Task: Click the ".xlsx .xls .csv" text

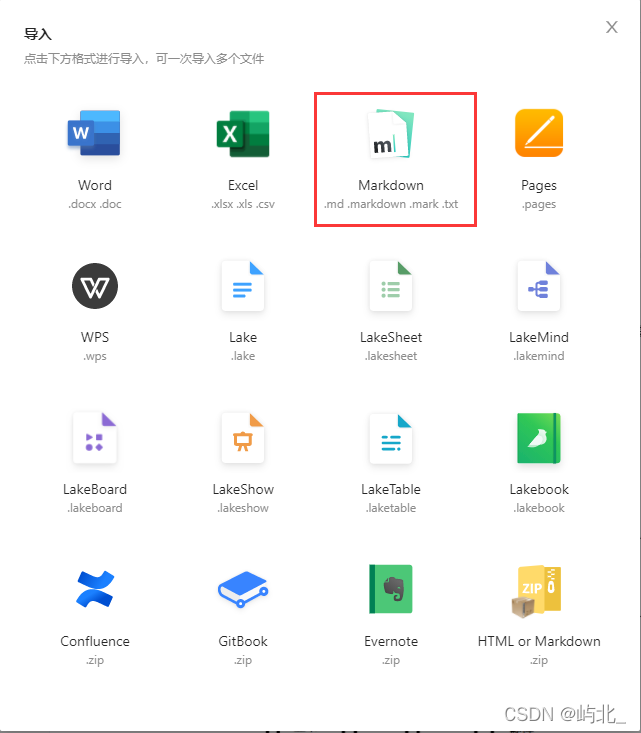Action: coord(243,204)
